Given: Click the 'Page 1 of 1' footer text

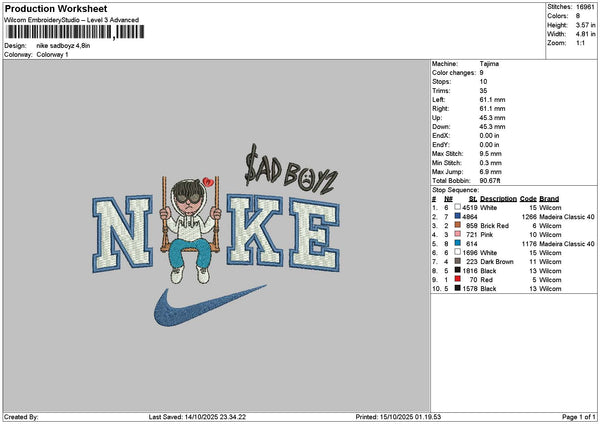Looking at the screenshot, I should coord(579,417).
